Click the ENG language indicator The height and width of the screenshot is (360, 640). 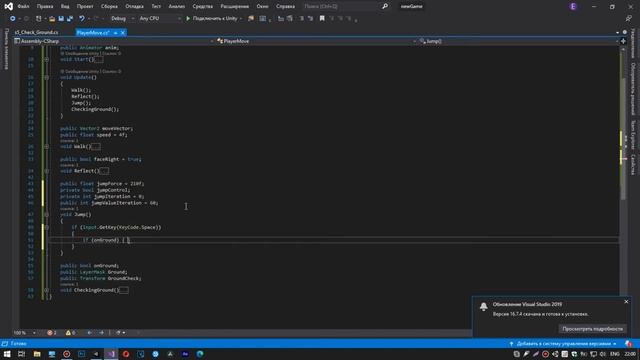pos(615,354)
